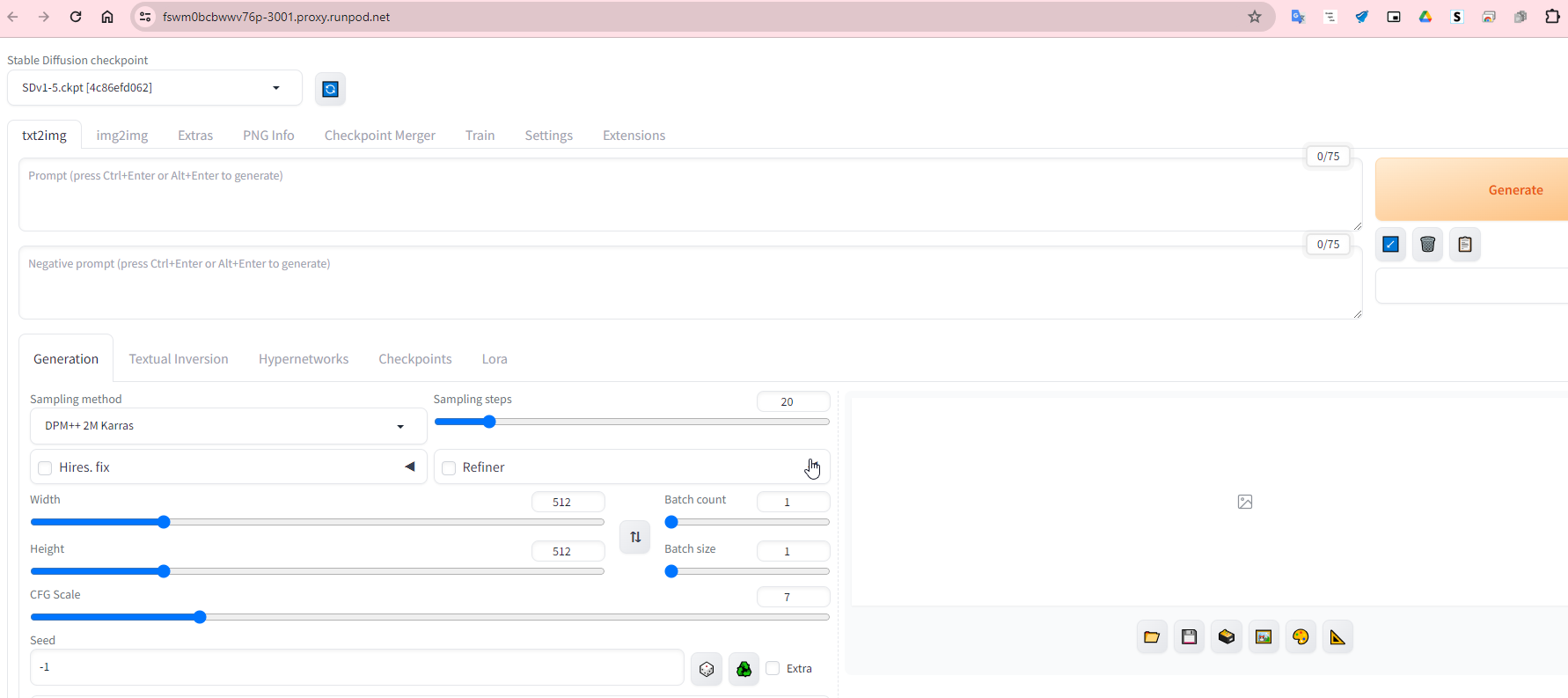Viewport: 1568px width, 698px height.
Task: Click into the Negative prompt box
Action: (x=691, y=283)
